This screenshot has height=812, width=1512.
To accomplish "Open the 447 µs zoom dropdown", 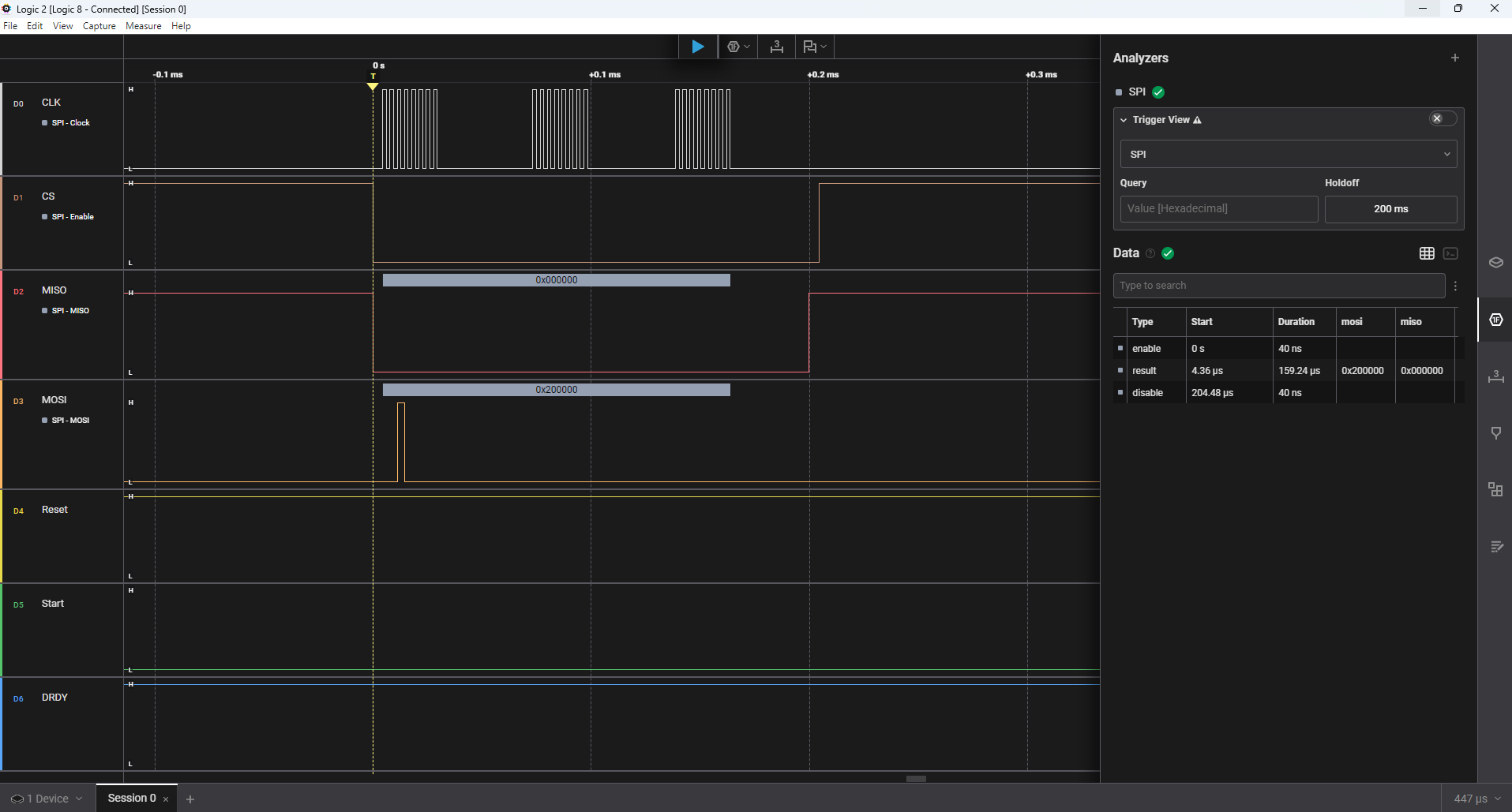I will point(1476,799).
